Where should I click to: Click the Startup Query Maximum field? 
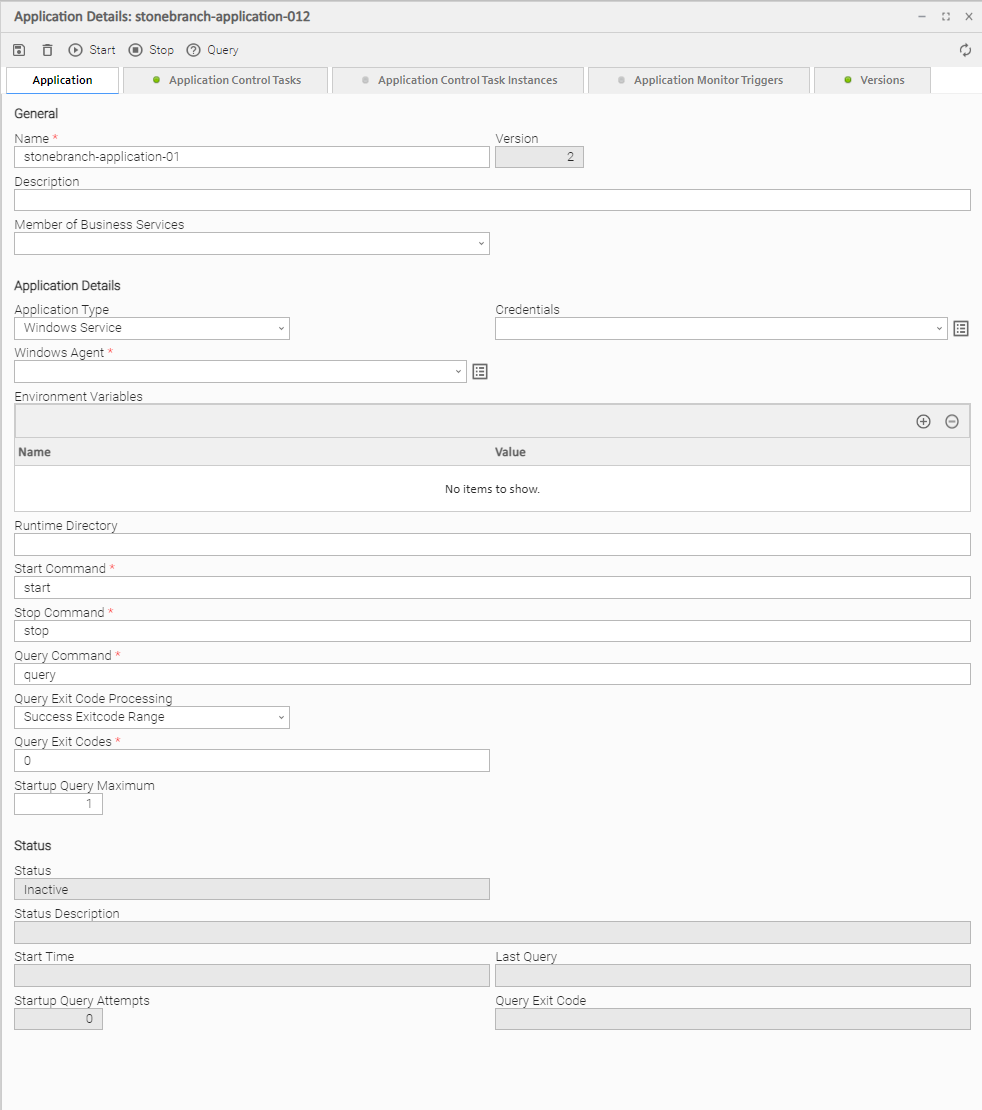[x=58, y=804]
